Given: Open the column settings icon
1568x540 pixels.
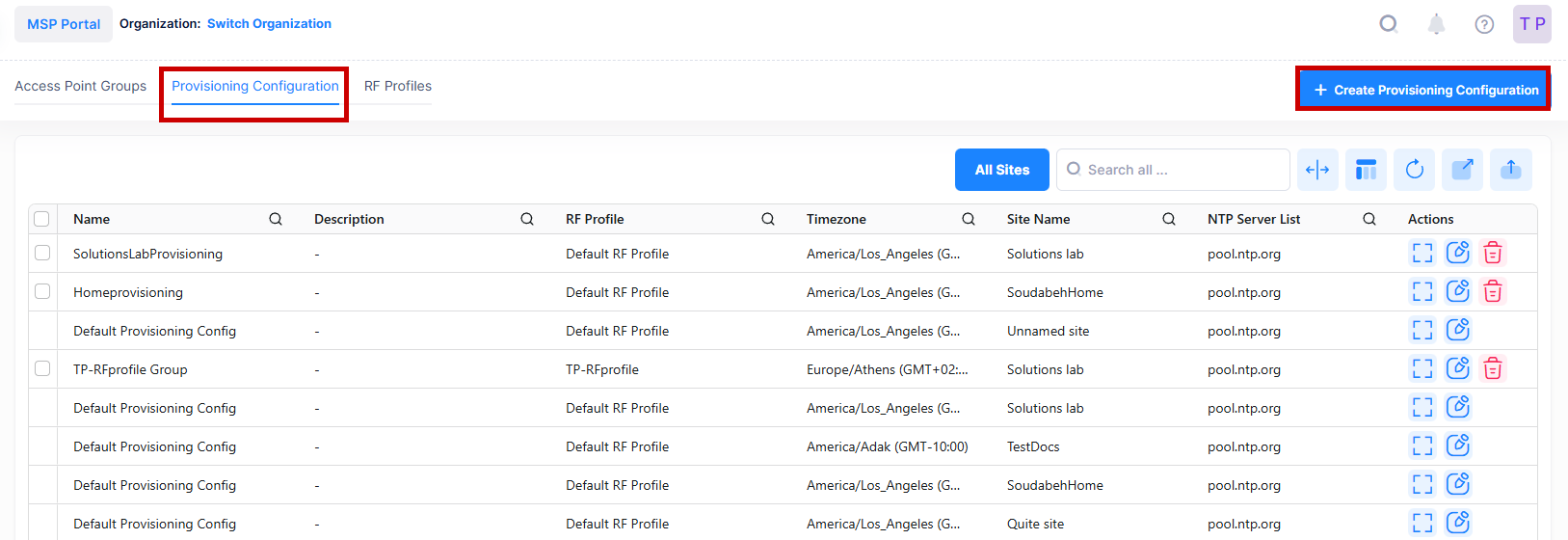Looking at the screenshot, I should (x=1366, y=170).
